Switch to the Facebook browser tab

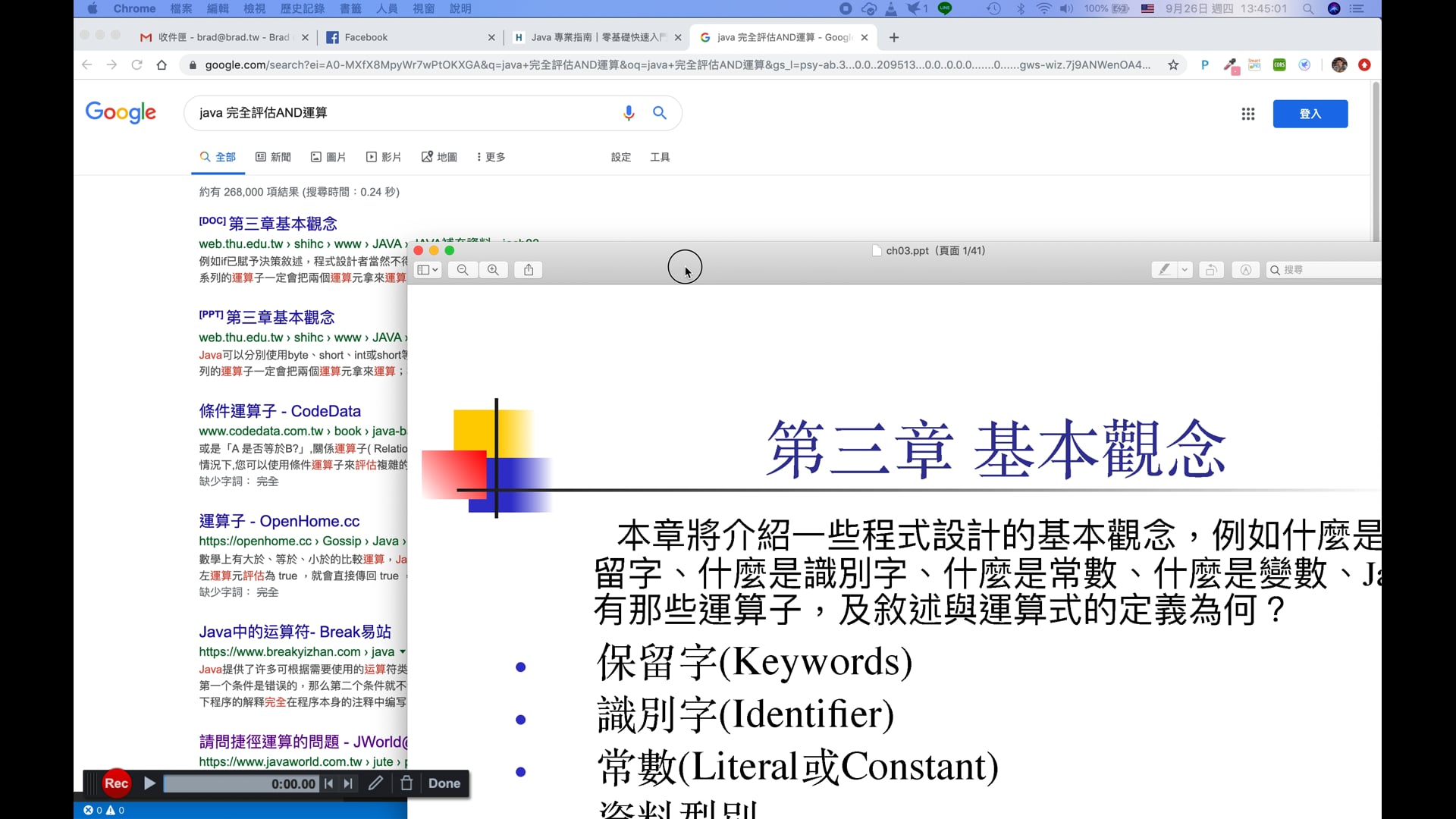pyautogui.click(x=366, y=37)
